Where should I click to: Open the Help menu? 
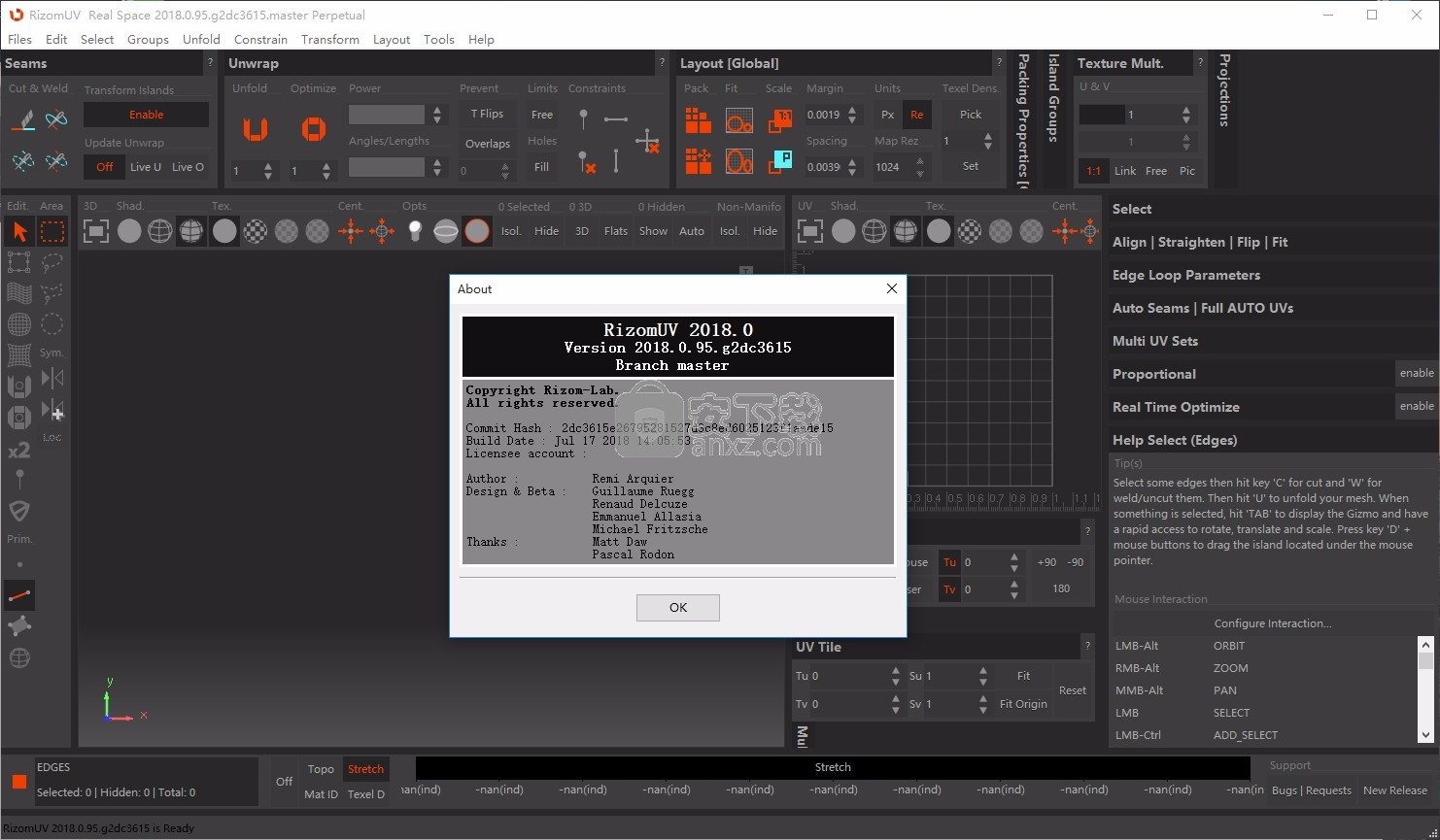click(481, 40)
